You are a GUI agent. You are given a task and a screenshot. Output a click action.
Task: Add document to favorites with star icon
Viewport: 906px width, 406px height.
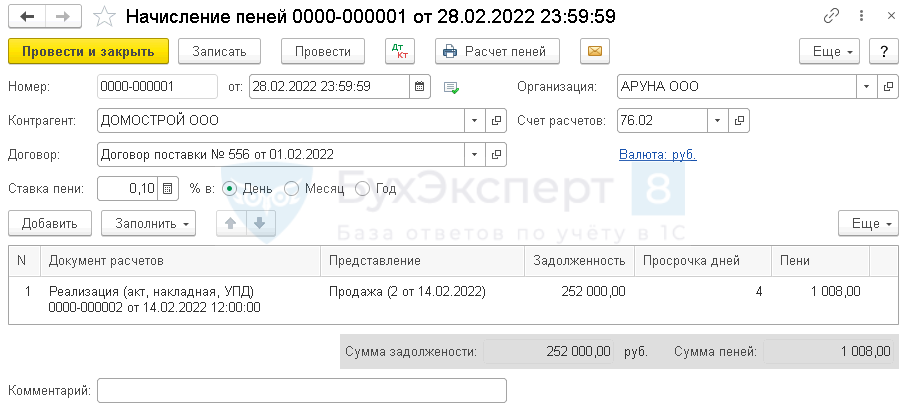(103, 17)
